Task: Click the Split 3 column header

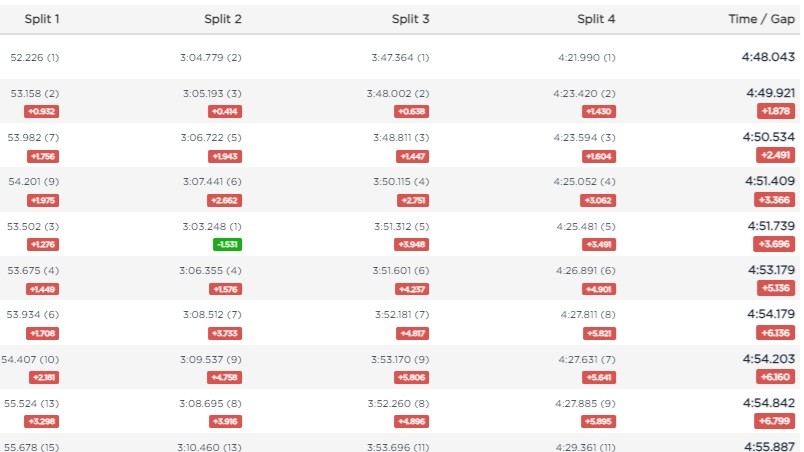Action: point(410,19)
